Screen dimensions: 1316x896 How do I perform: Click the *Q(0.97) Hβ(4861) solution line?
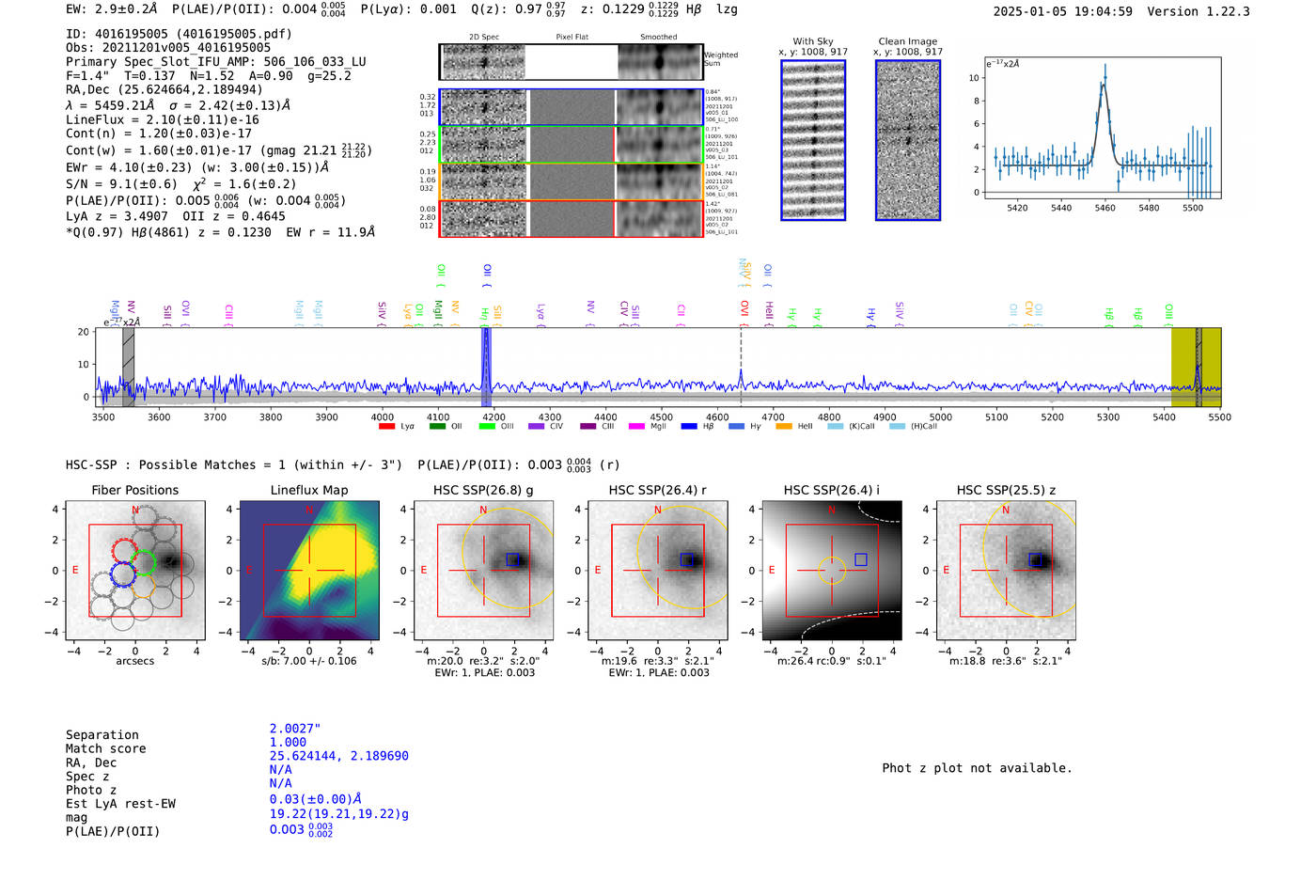(220, 232)
